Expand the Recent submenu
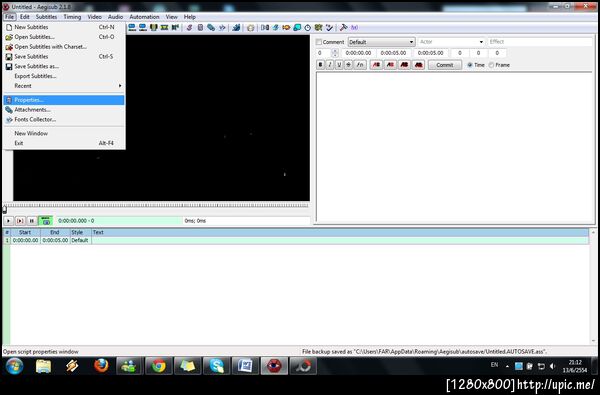Viewport: 600px width, 395px height. (64, 86)
